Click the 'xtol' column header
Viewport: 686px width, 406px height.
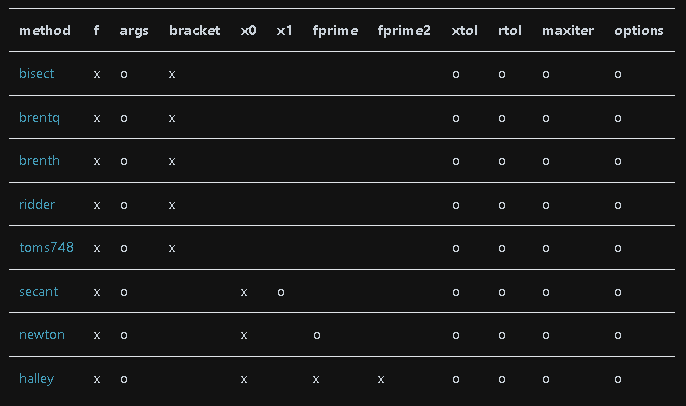(x=464, y=30)
